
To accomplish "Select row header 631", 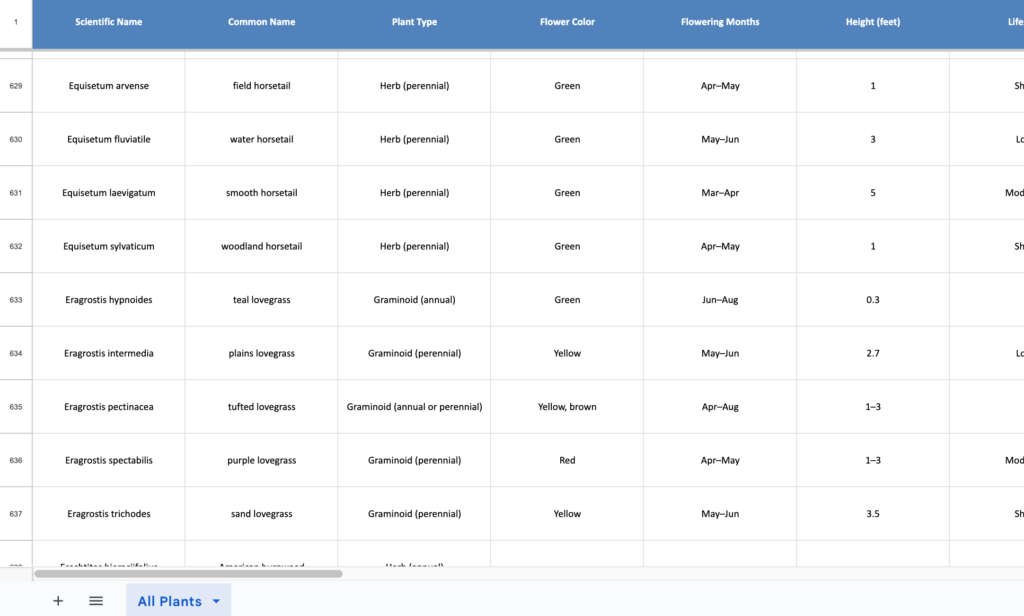I will coord(16,193).
